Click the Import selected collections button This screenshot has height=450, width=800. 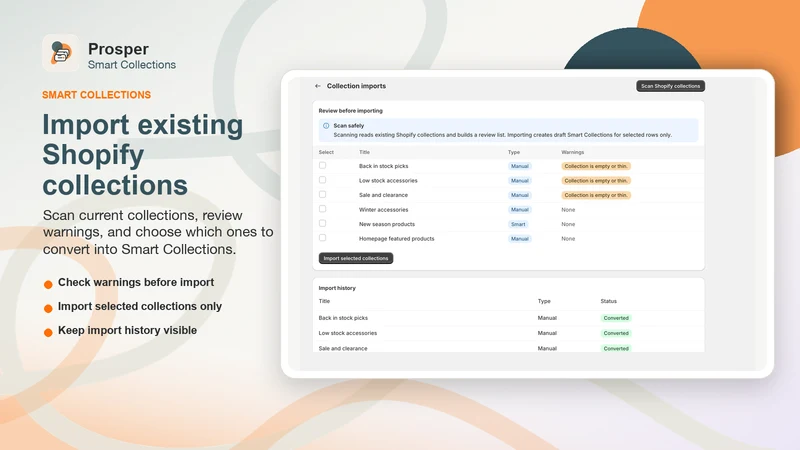356,258
